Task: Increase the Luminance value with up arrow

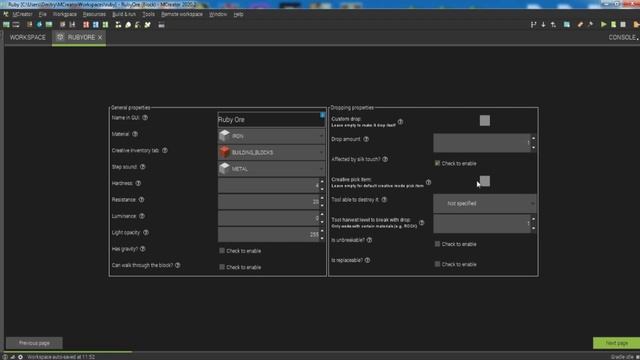Action: click(x=322, y=214)
